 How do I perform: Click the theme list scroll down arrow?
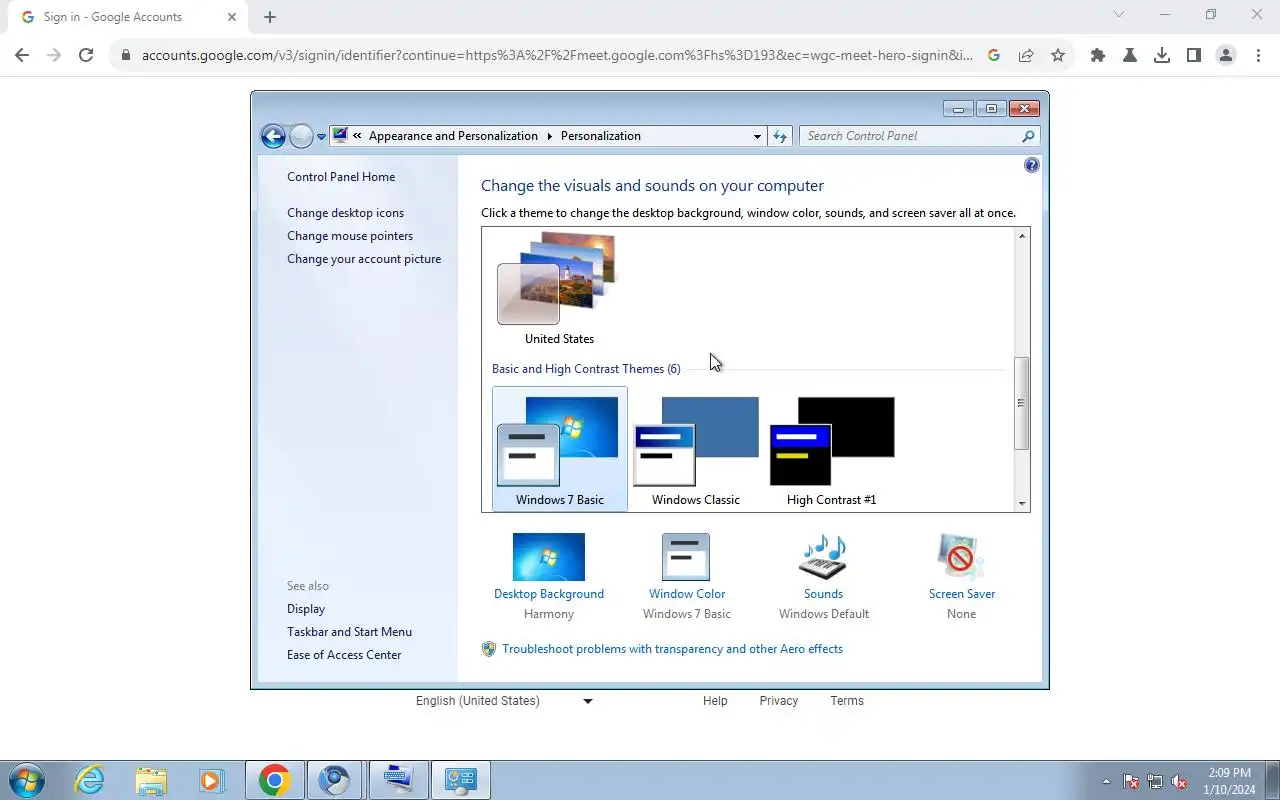[1022, 504]
